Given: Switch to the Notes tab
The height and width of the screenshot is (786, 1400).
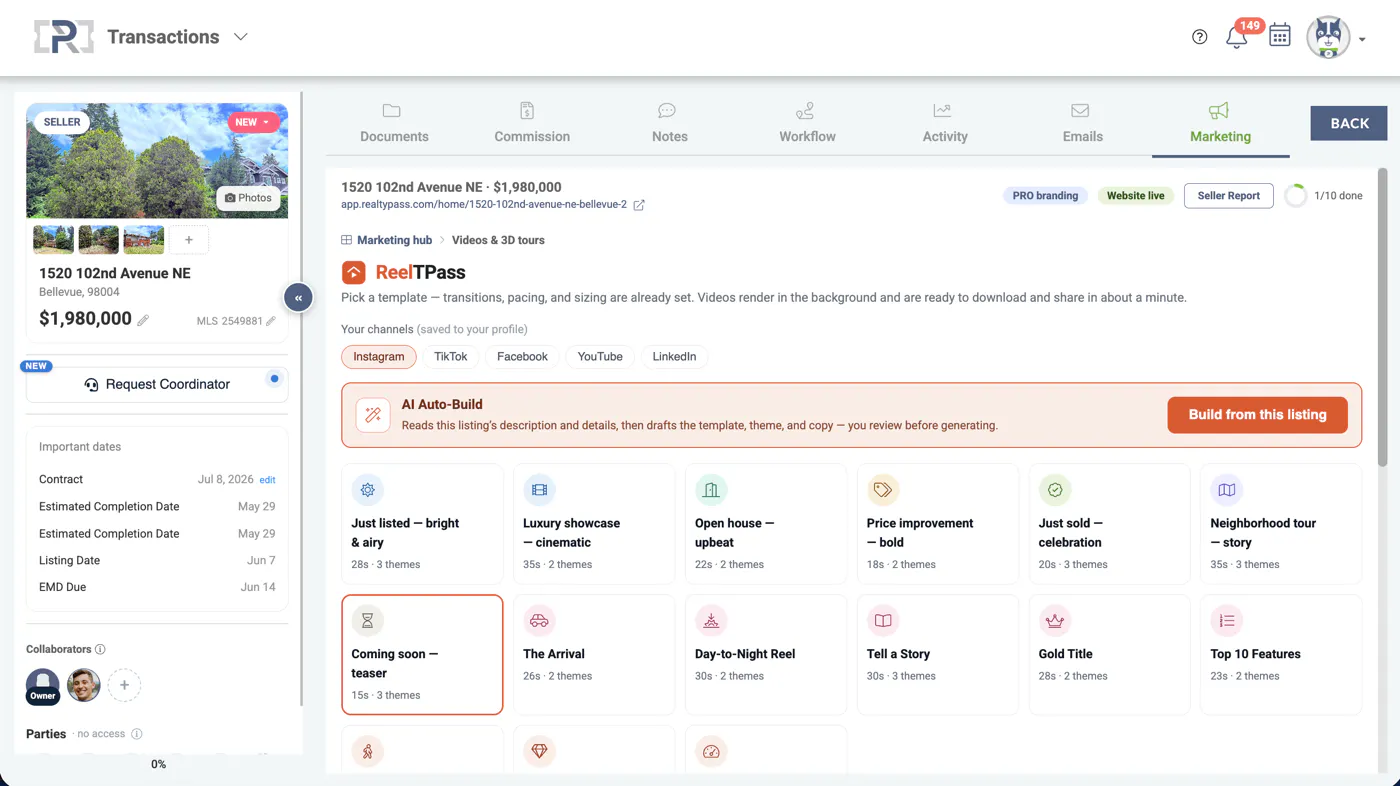Looking at the screenshot, I should pyautogui.click(x=669, y=123).
